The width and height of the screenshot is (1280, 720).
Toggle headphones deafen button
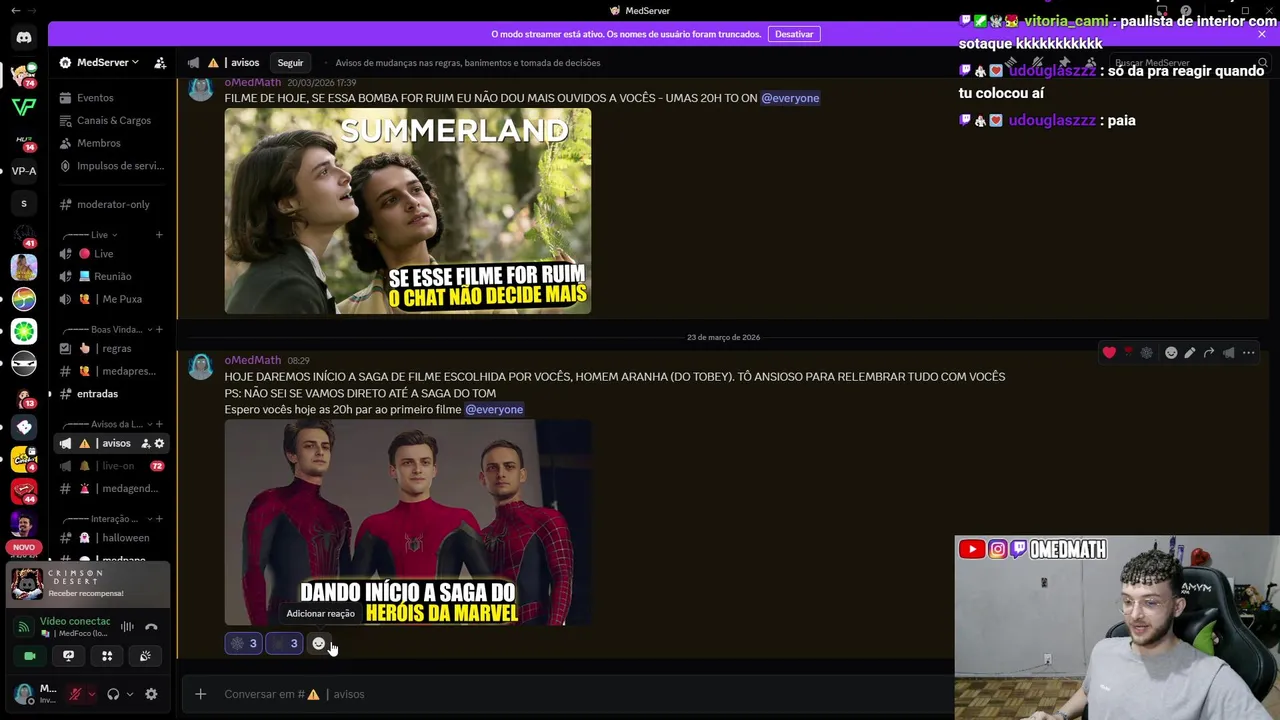click(113, 694)
